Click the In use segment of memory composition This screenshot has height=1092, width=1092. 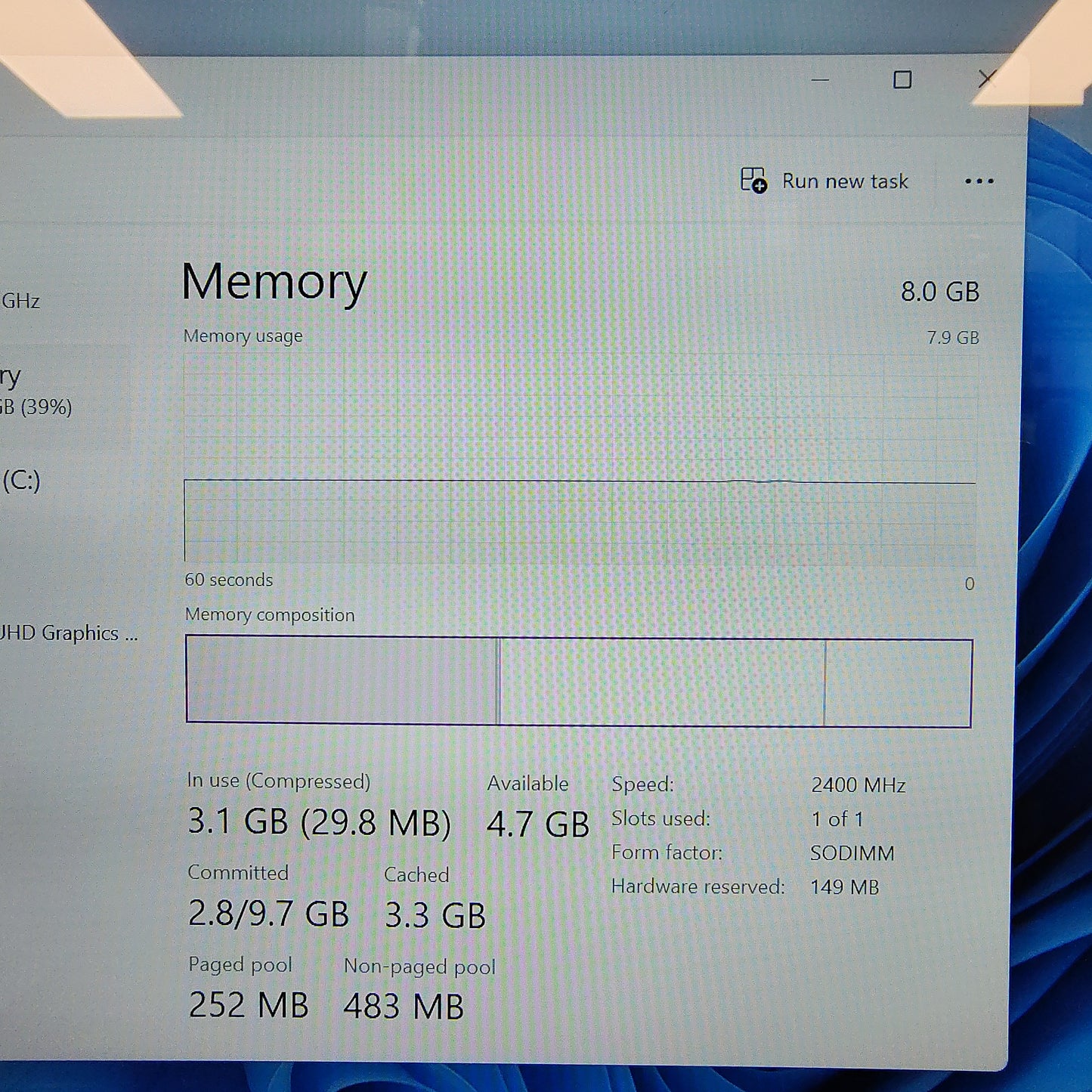click(x=340, y=679)
